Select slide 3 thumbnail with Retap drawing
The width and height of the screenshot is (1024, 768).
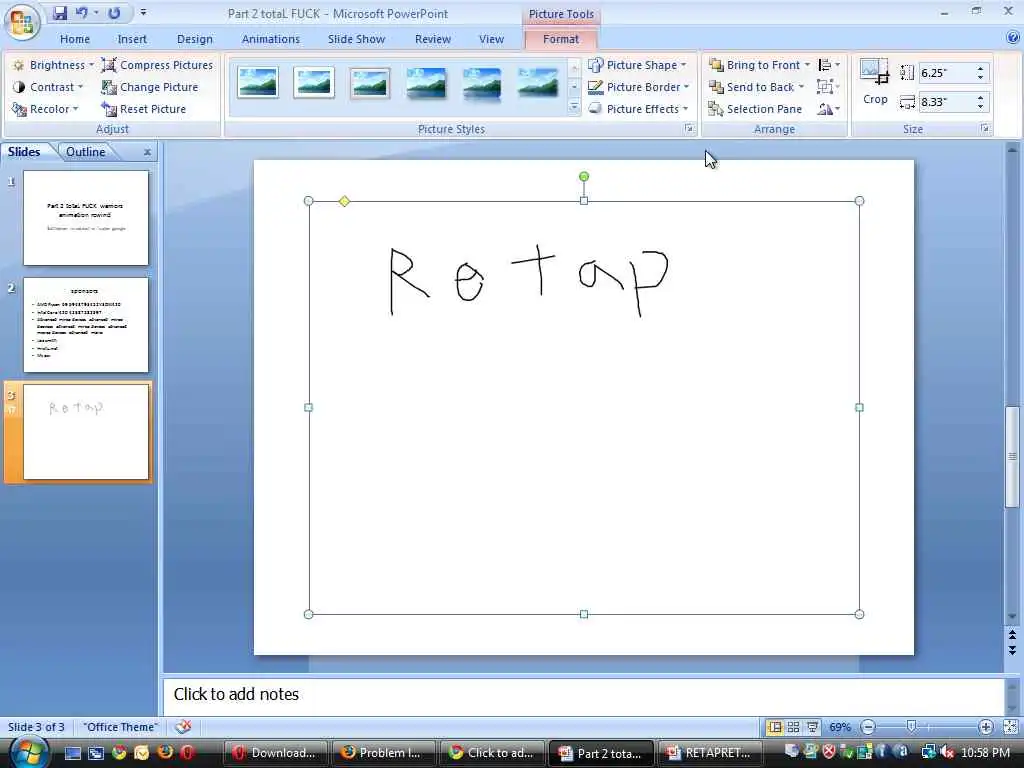pyautogui.click(x=86, y=432)
